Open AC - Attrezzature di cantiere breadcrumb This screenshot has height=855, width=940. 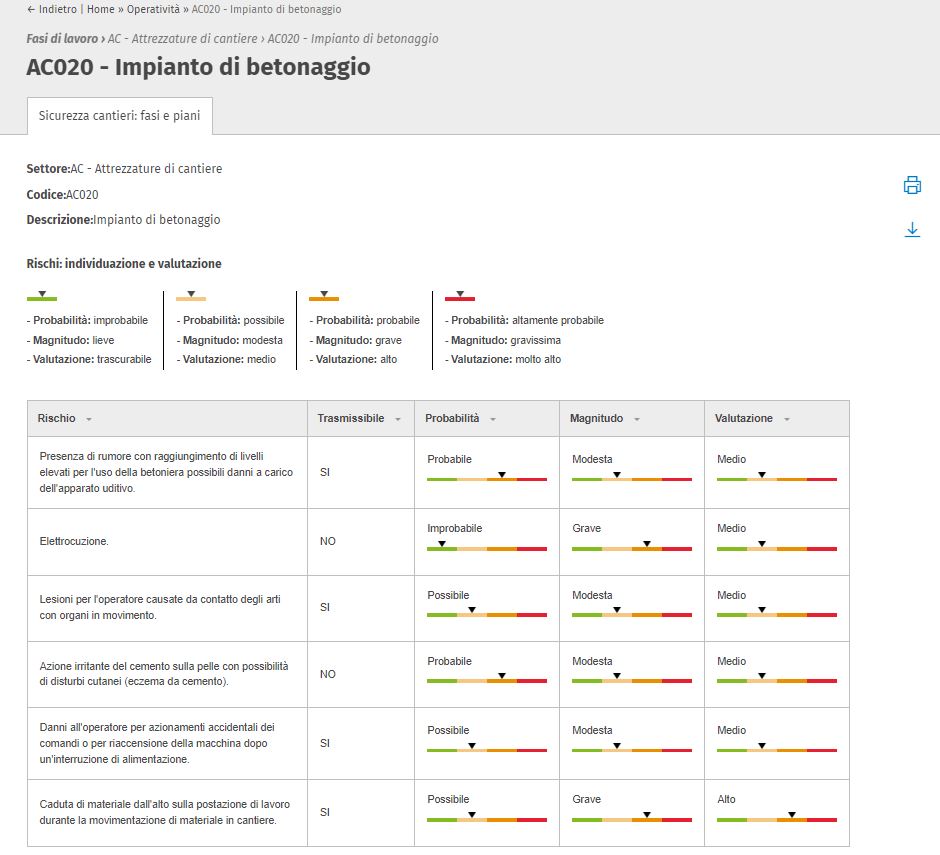pos(183,39)
